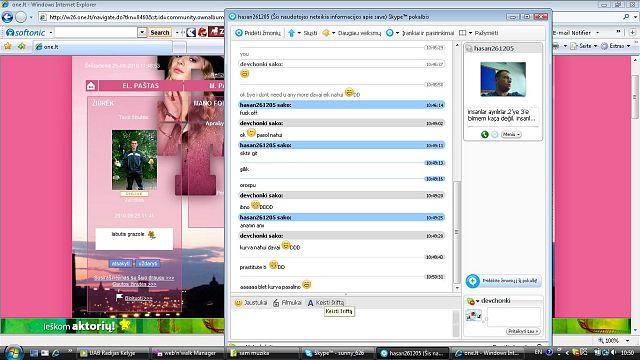Open the Filmukai mojis button
The width and height of the screenshot is (640, 360).
pyautogui.click(x=287, y=303)
